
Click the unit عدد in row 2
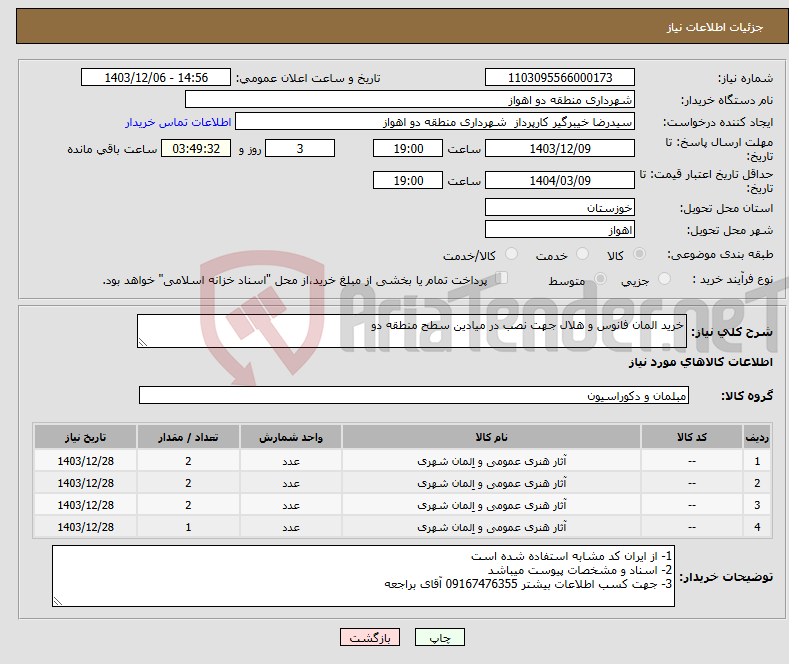[x=291, y=483]
